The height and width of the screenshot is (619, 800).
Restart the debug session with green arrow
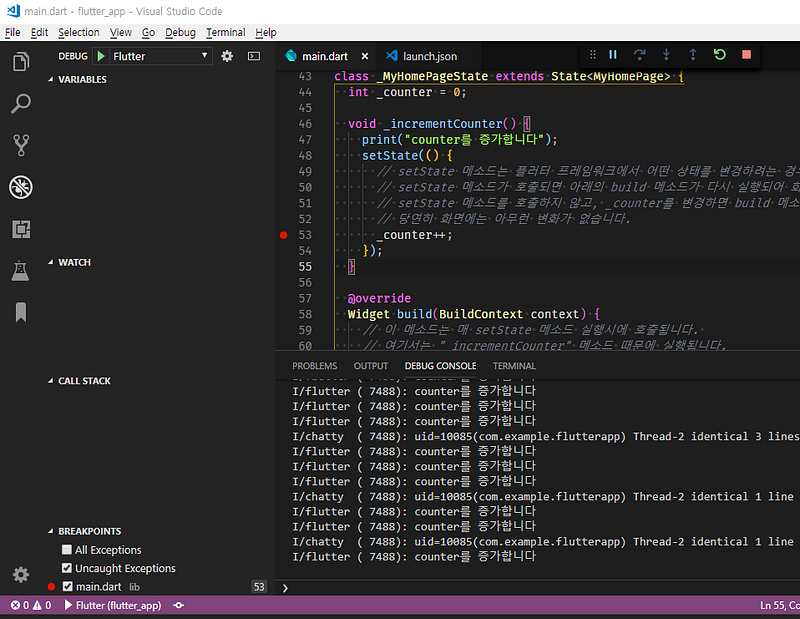coord(719,55)
